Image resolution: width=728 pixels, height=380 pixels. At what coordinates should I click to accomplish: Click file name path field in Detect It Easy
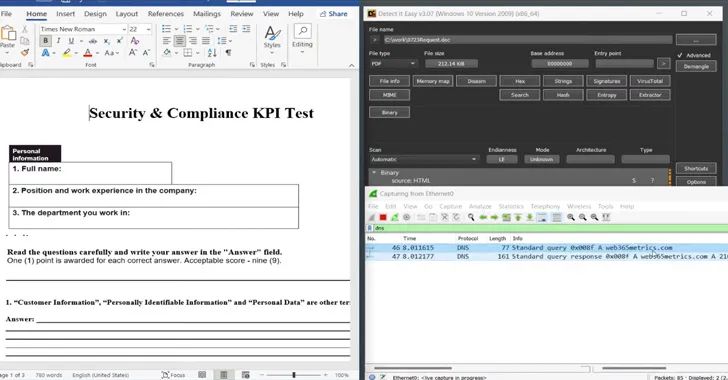tap(527, 39)
